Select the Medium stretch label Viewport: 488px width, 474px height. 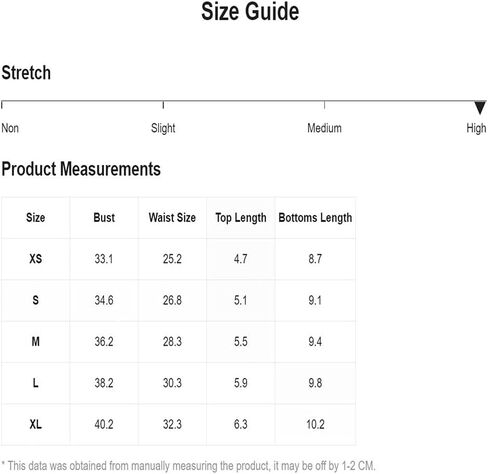[324, 128]
